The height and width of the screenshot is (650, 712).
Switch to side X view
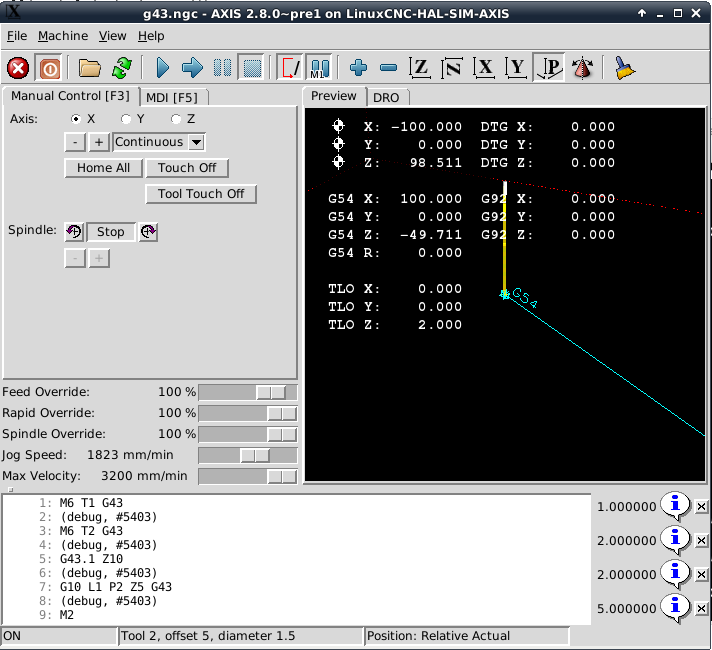pos(484,68)
